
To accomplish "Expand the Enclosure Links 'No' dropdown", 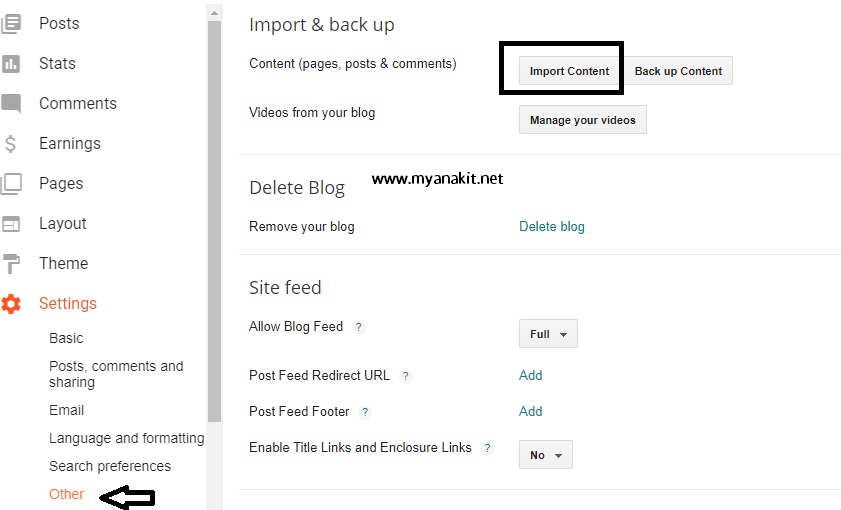I will [x=546, y=455].
